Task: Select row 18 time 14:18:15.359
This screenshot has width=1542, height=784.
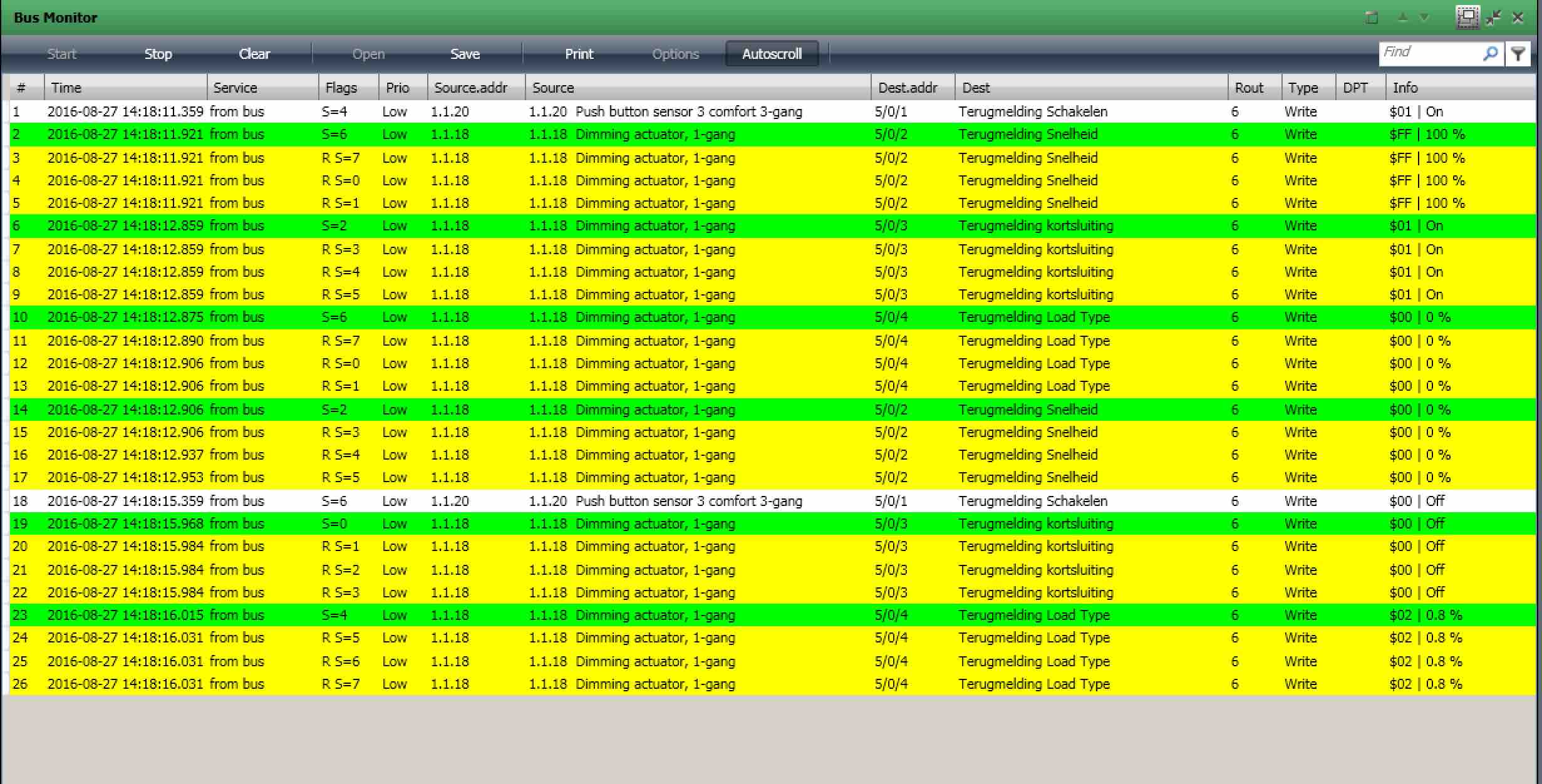Action: tap(125, 501)
